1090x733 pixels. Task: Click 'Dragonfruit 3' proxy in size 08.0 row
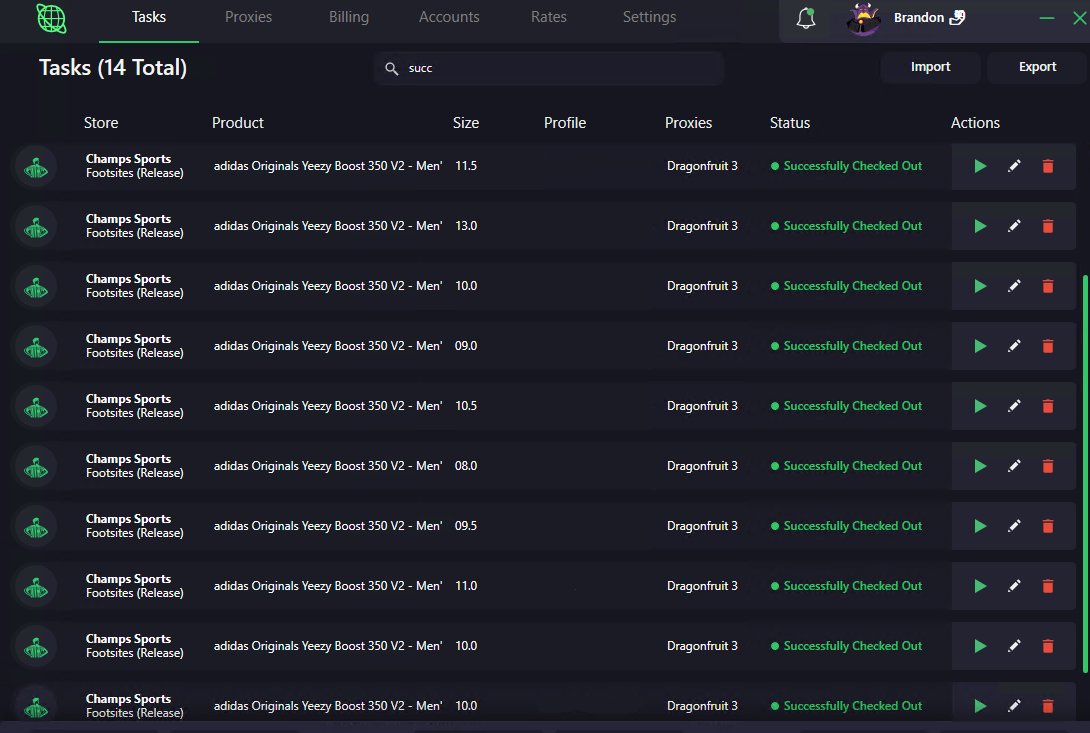point(702,466)
